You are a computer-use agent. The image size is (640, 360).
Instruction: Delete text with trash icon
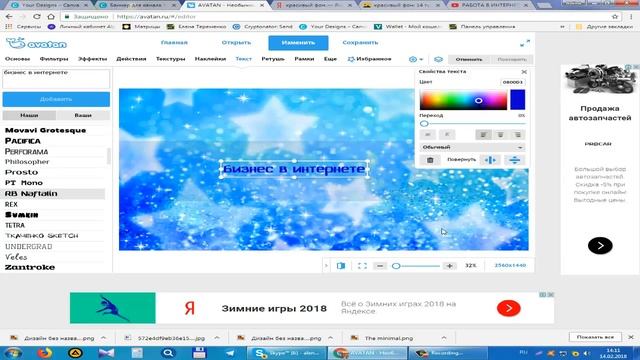tap(430, 160)
